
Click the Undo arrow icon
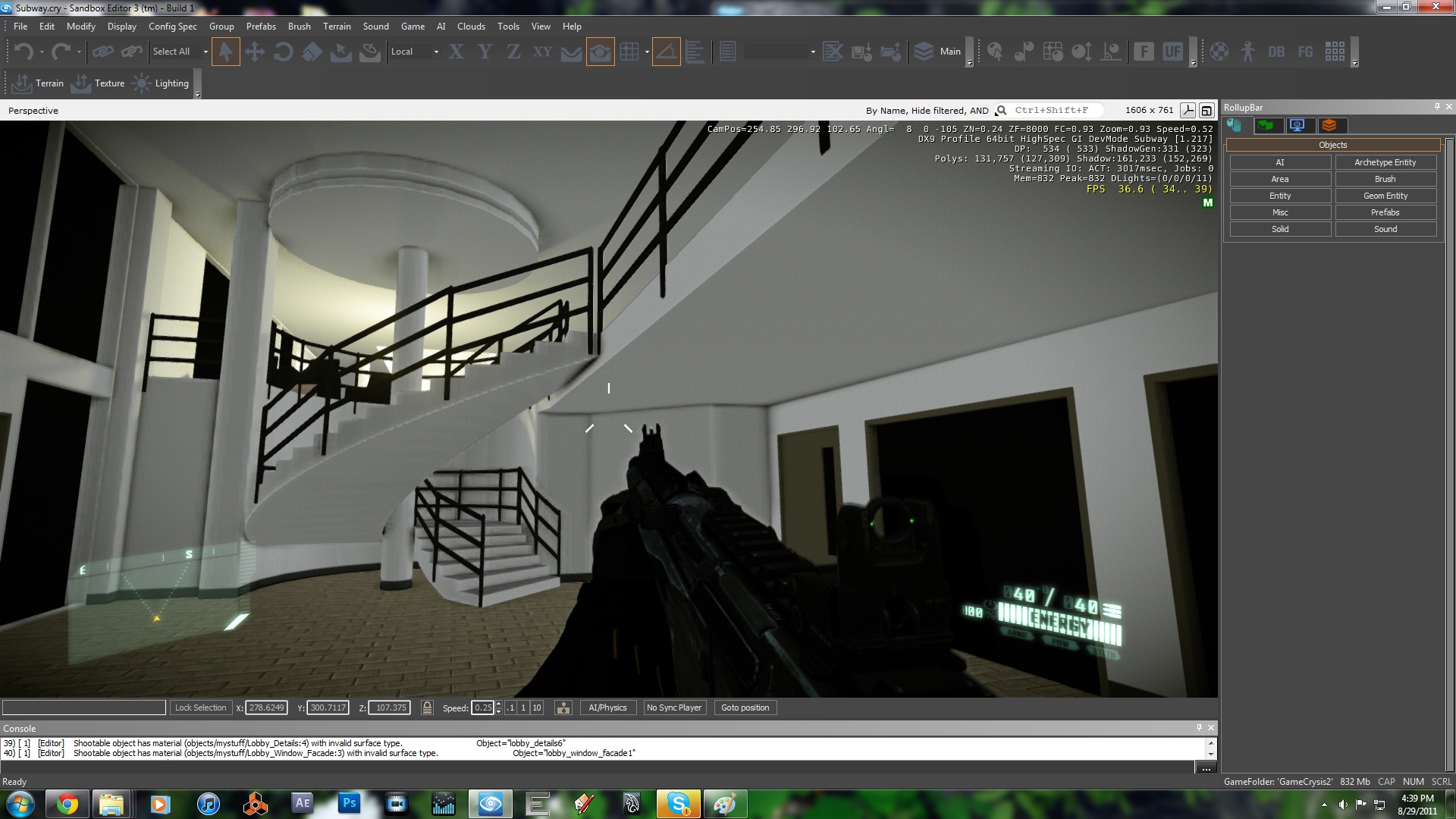click(x=24, y=52)
